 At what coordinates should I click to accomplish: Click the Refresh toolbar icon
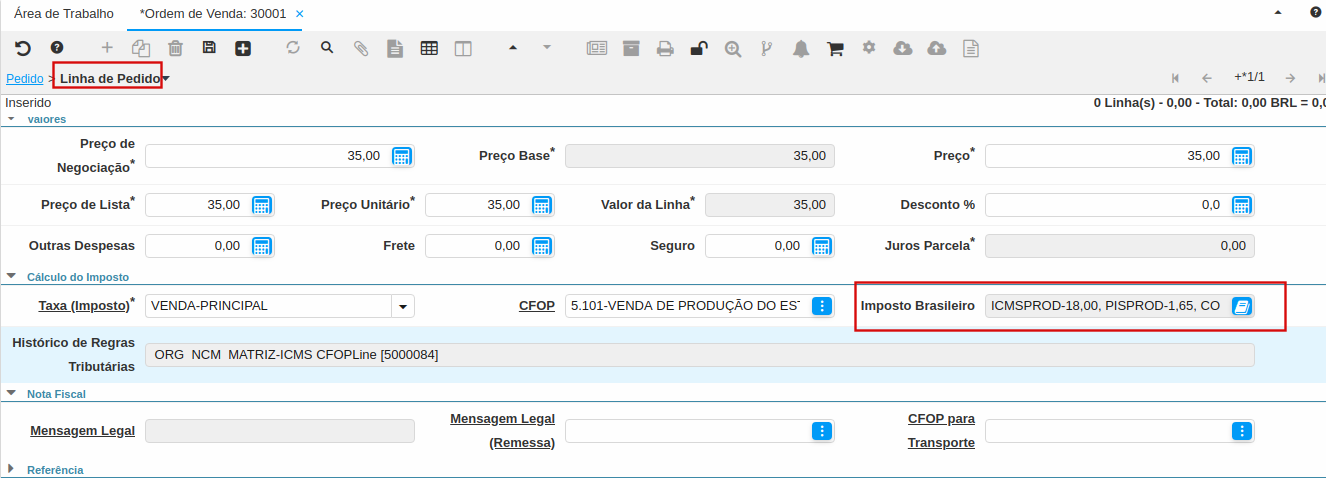coord(293,48)
